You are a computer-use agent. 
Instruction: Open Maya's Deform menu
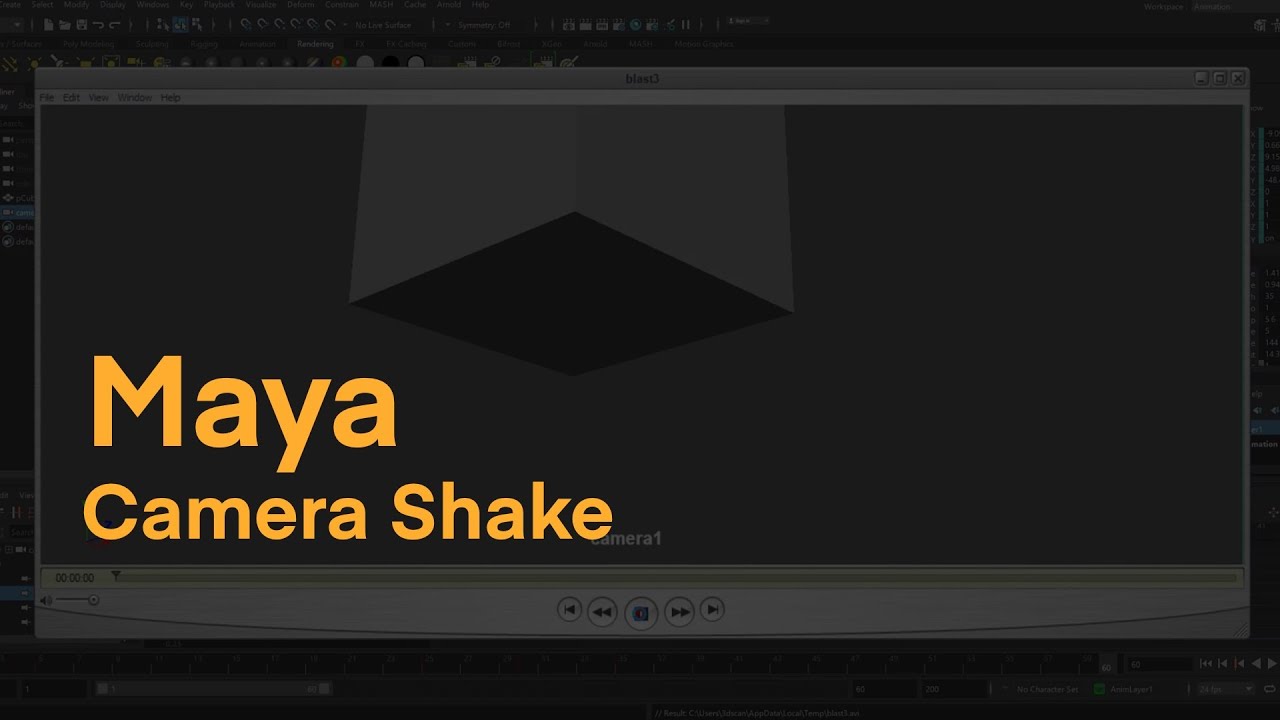[300, 5]
